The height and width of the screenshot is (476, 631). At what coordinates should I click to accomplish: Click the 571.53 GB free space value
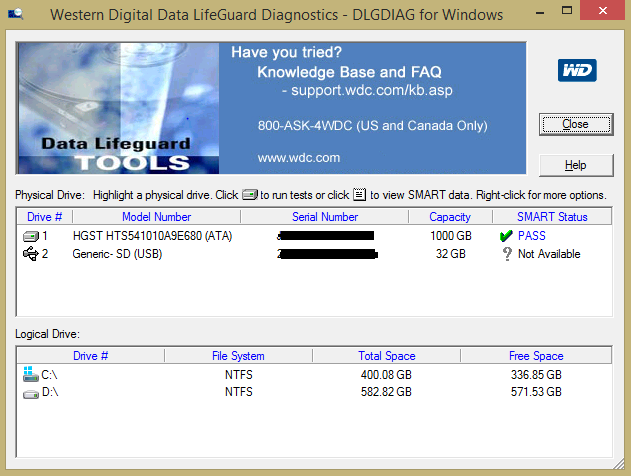[536, 392]
